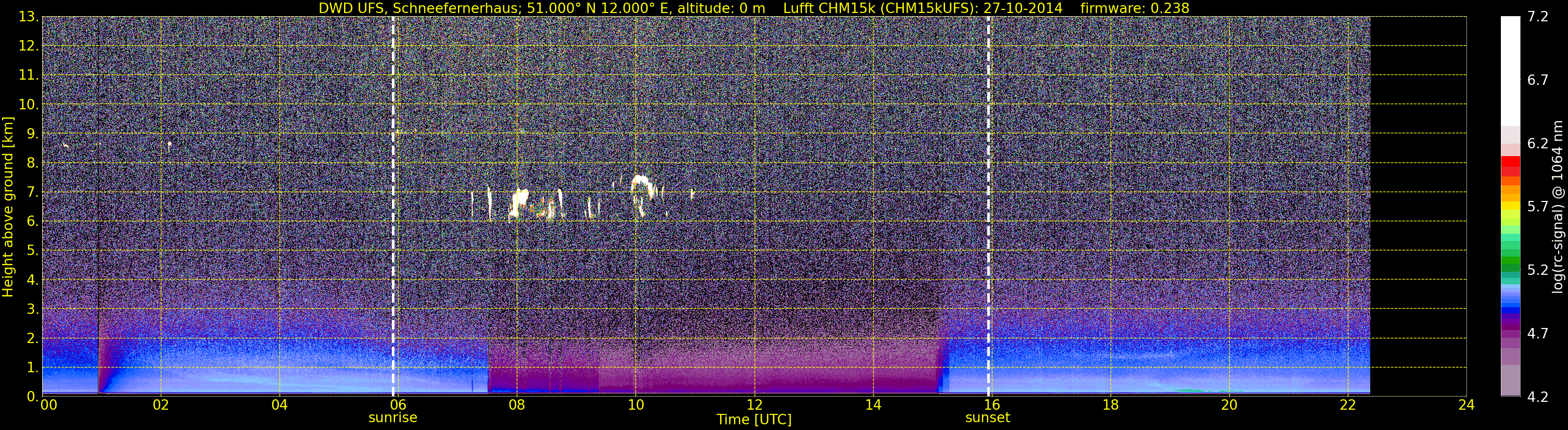The height and width of the screenshot is (430, 1568).
Task: Click the 'sunset' label below the axis
Action: coord(987,418)
